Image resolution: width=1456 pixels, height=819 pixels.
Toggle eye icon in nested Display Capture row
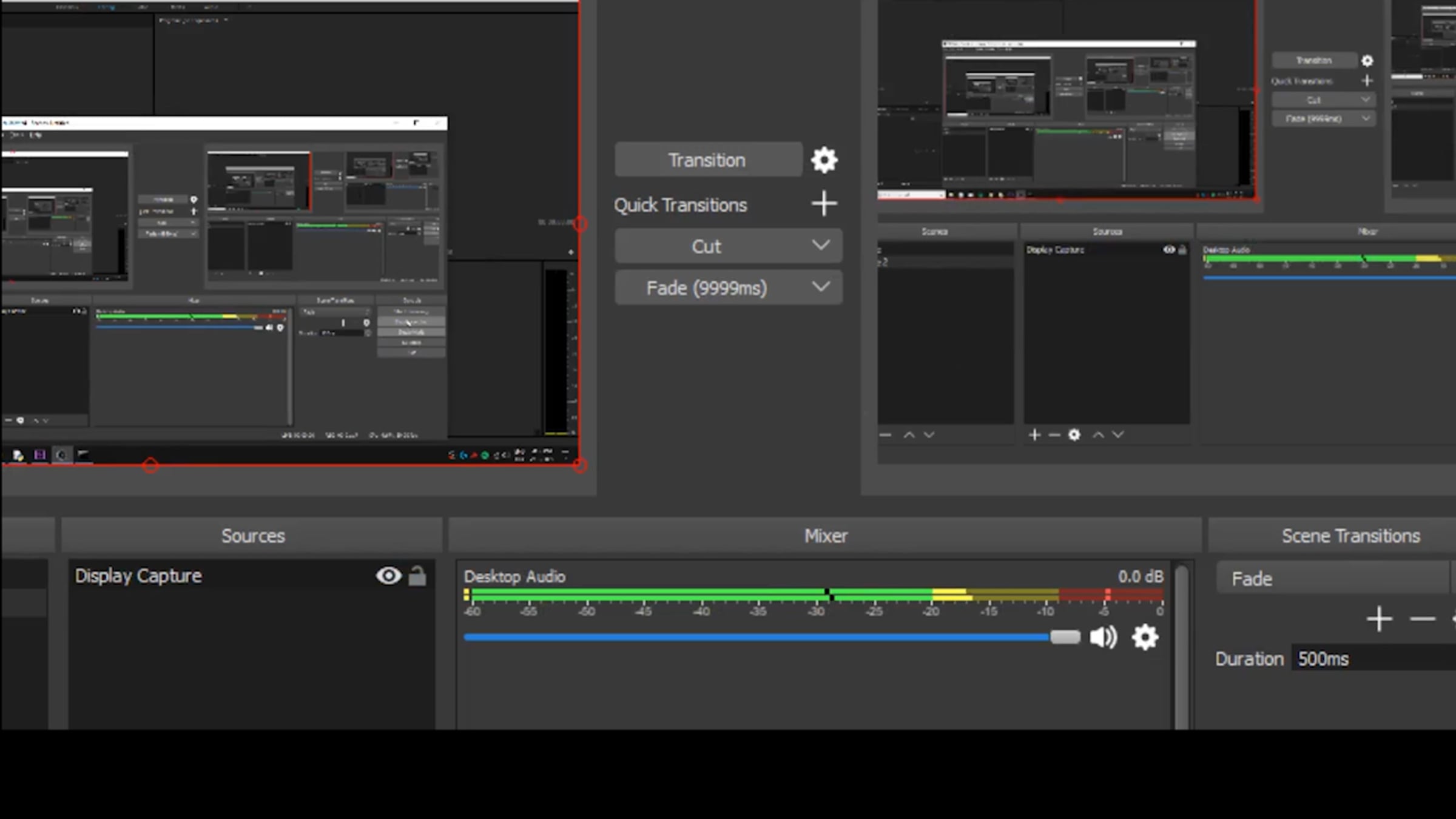[1168, 249]
